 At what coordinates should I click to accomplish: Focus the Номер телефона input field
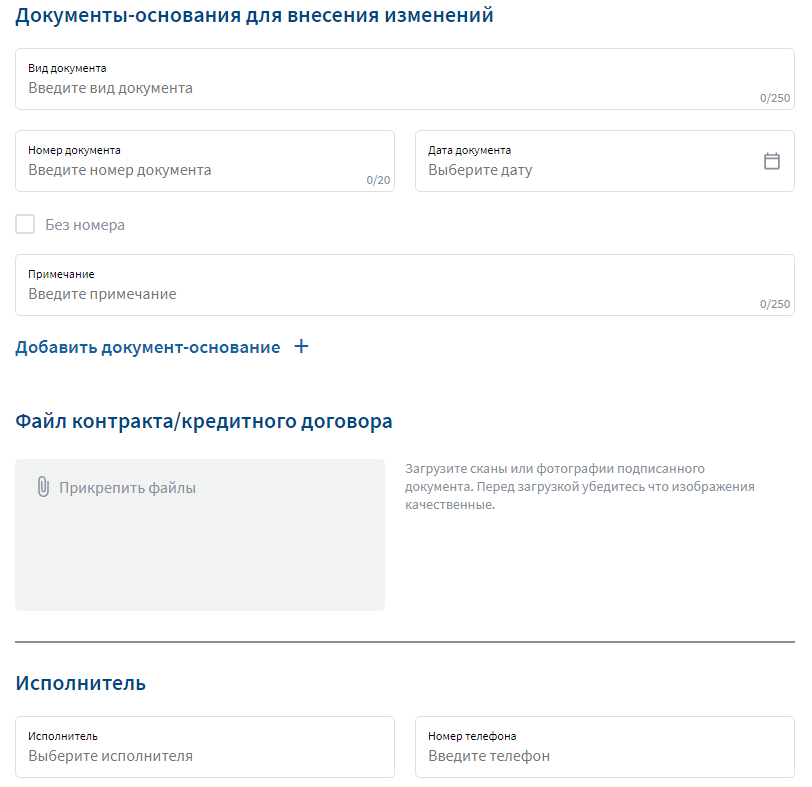(605, 747)
